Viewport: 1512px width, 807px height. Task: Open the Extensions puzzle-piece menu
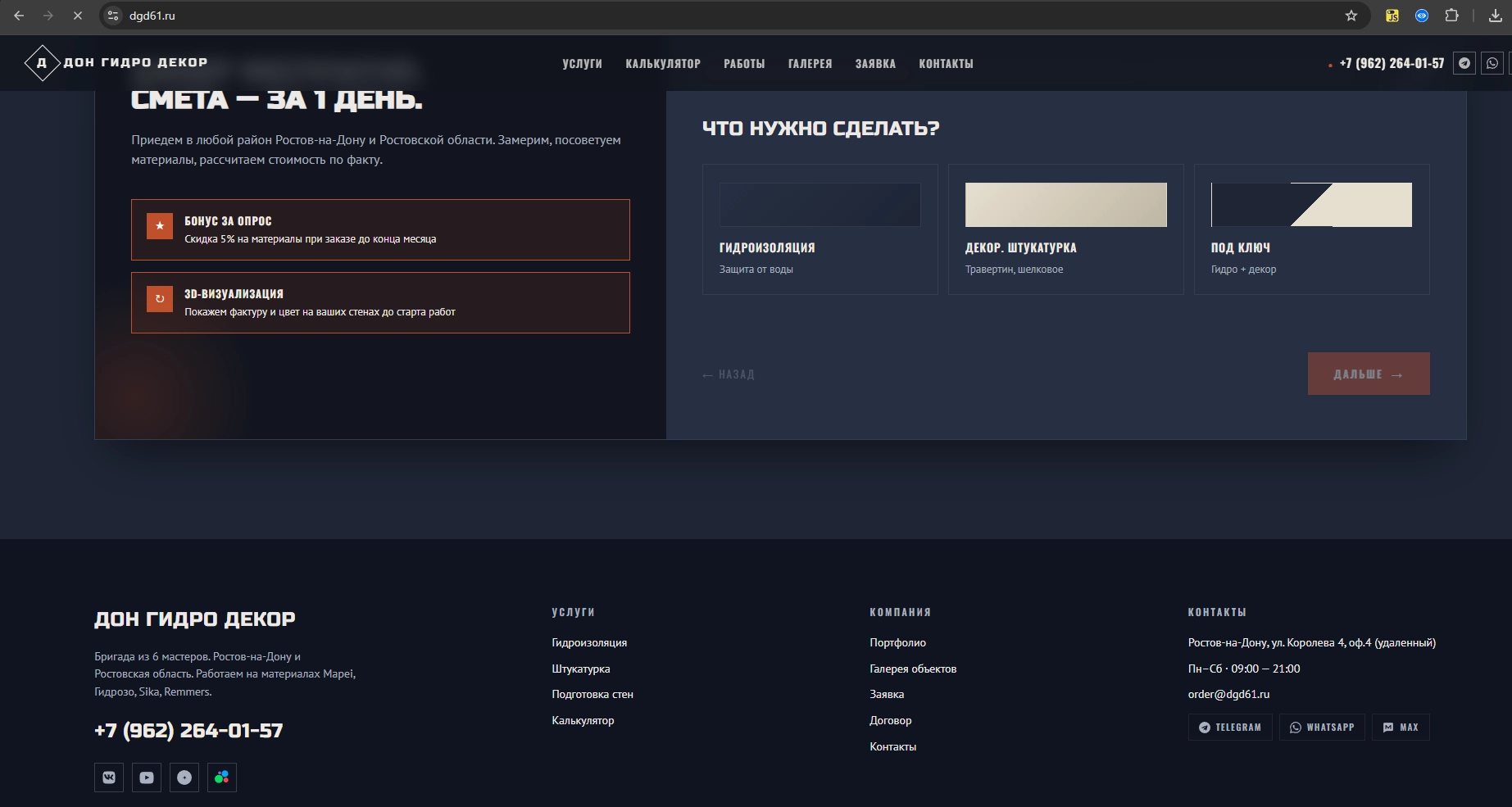1451,16
